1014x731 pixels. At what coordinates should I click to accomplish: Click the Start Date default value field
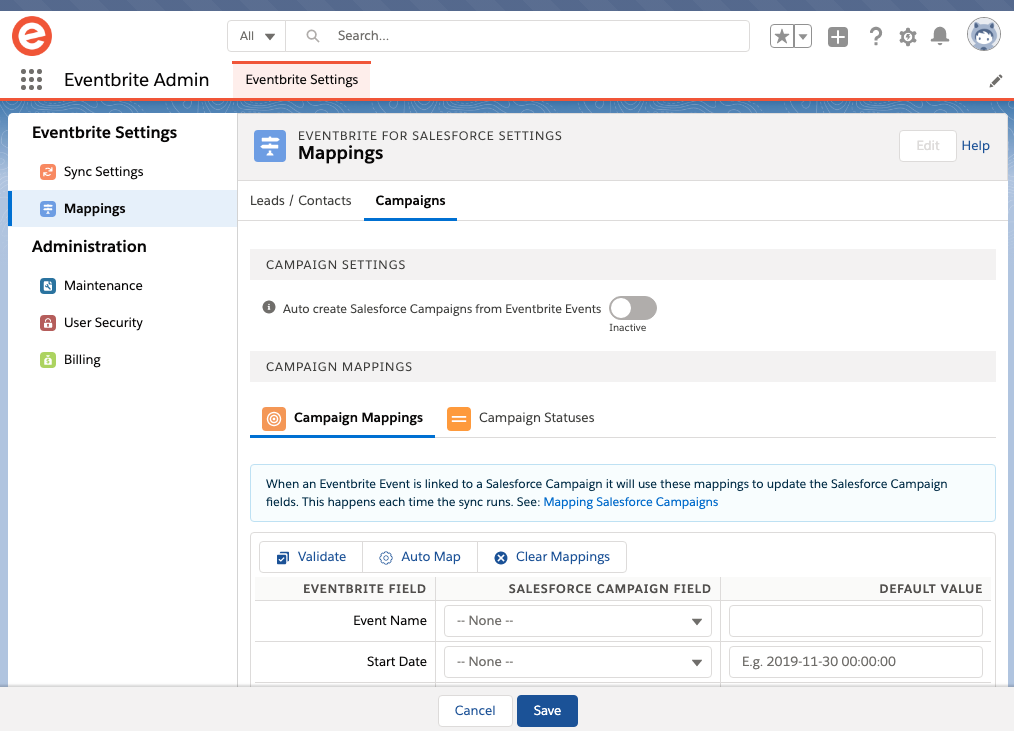pos(856,662)
